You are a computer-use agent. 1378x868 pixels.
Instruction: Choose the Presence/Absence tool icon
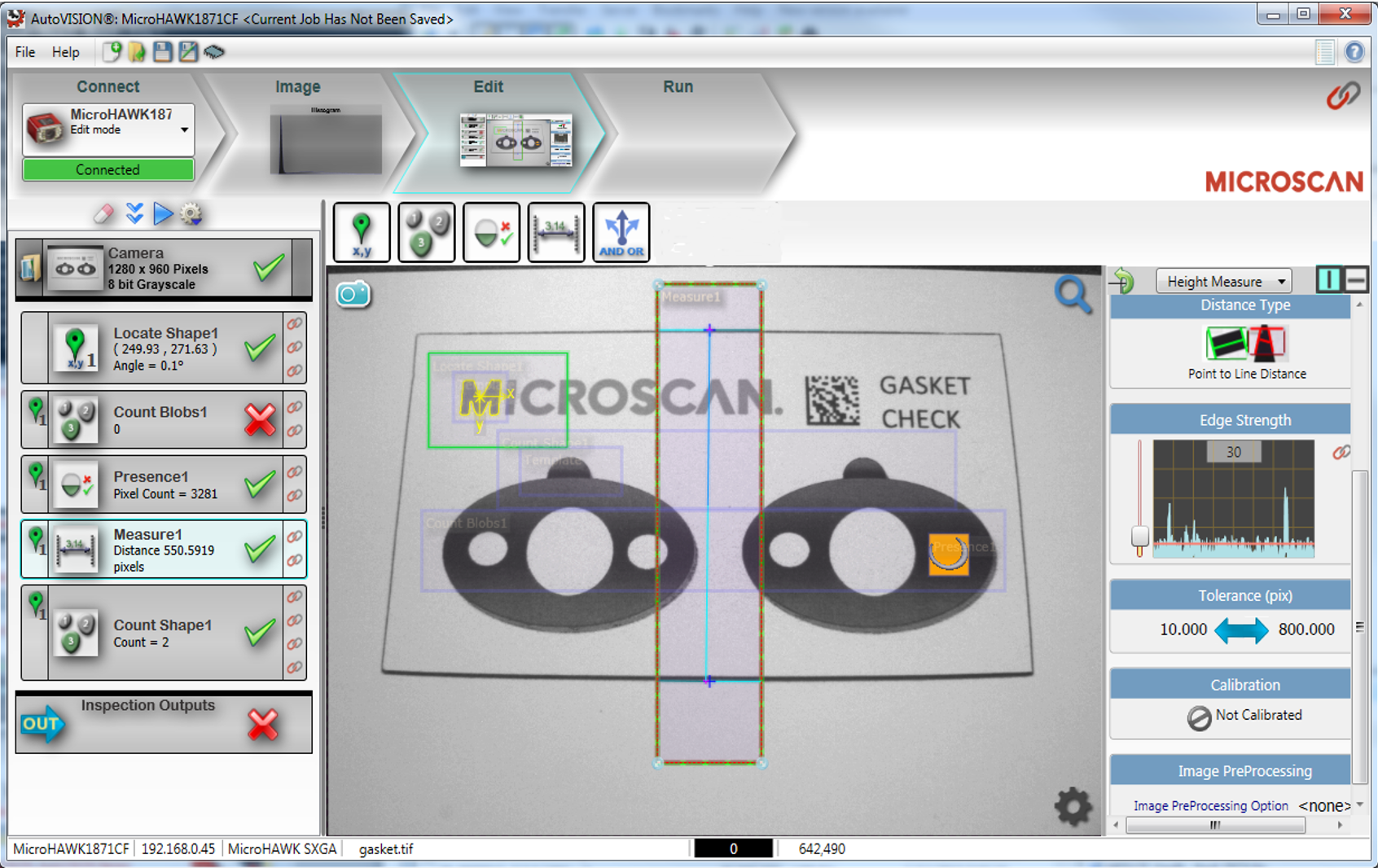click(x=491, y=232)
